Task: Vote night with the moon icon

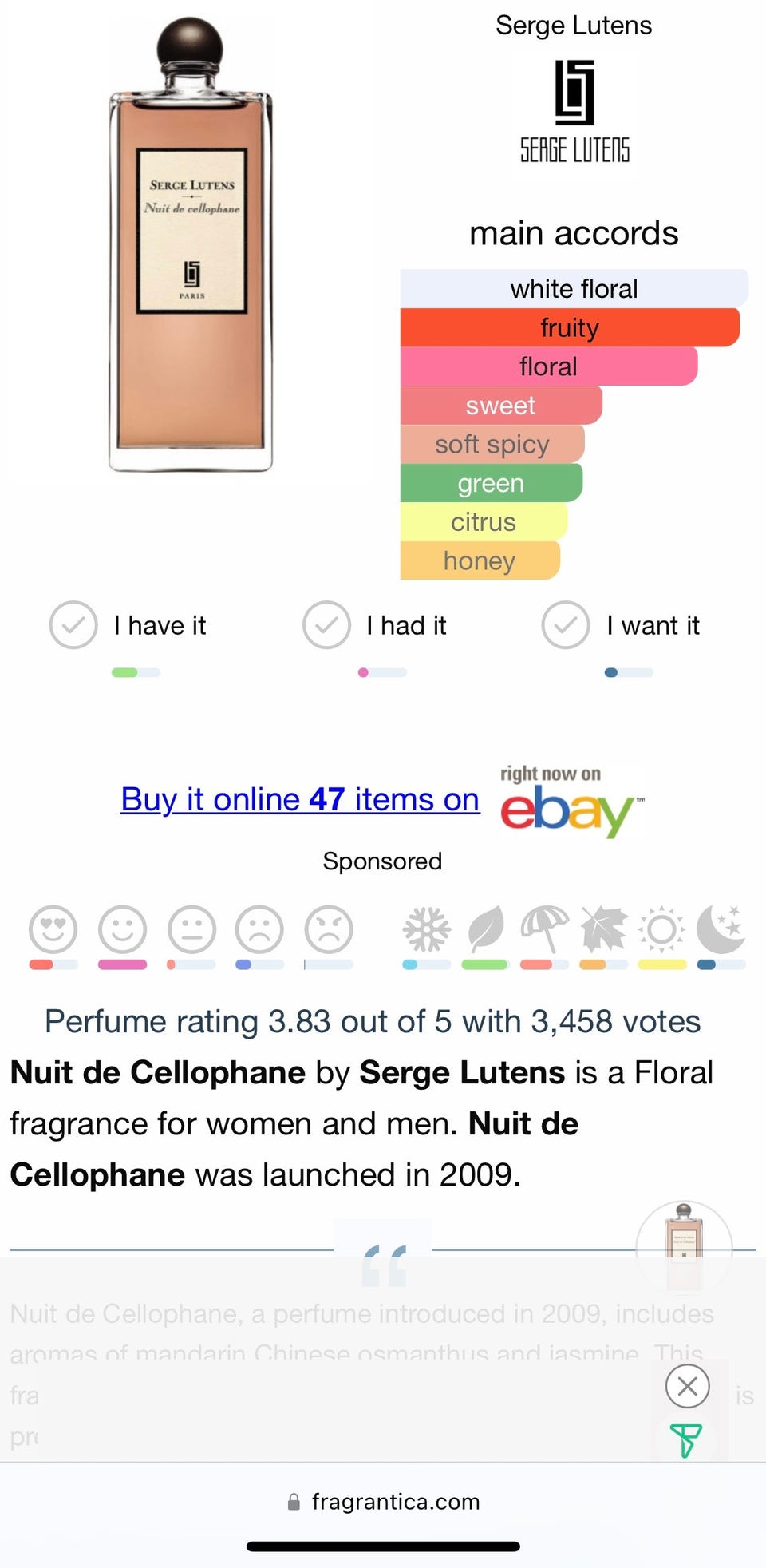Action: 721,929
